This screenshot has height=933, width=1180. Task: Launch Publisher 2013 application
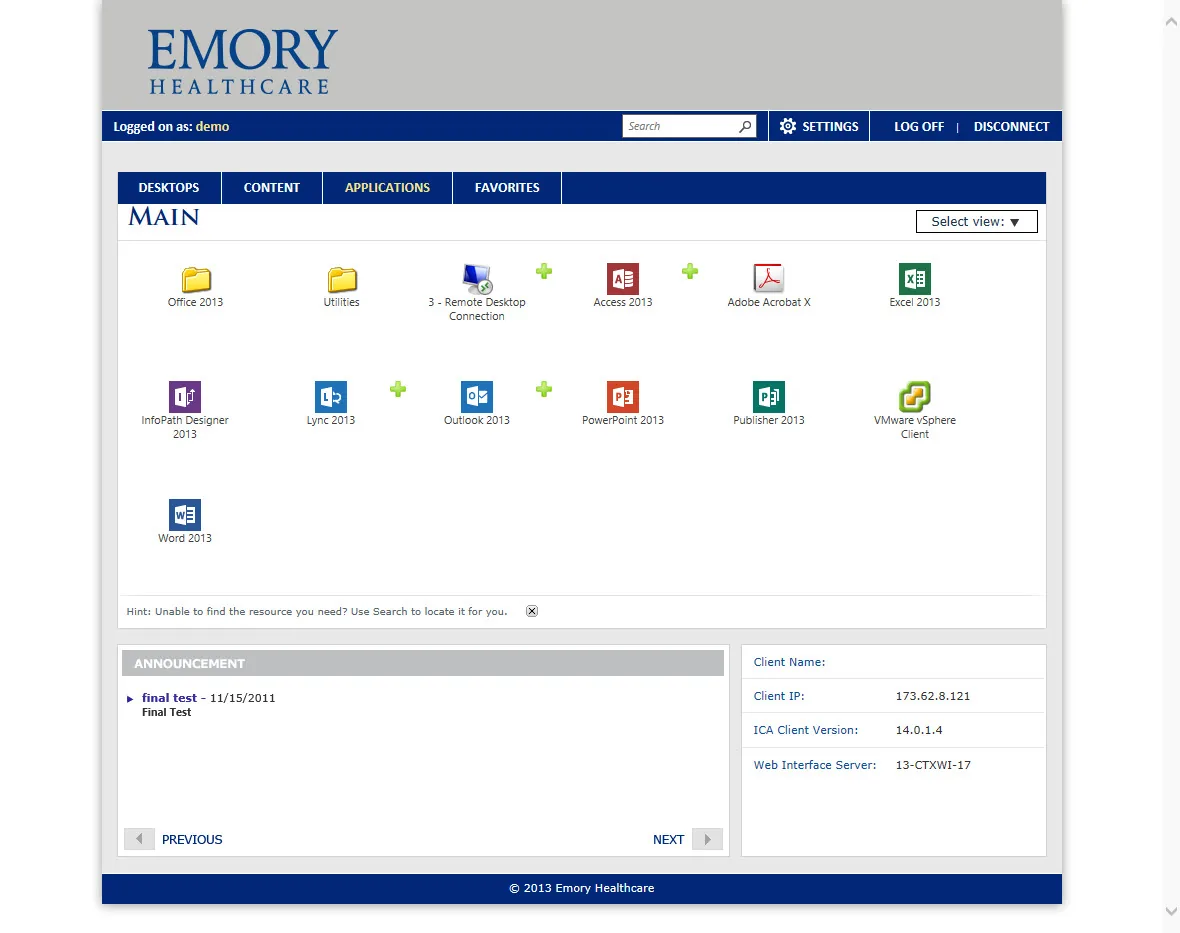769,397
